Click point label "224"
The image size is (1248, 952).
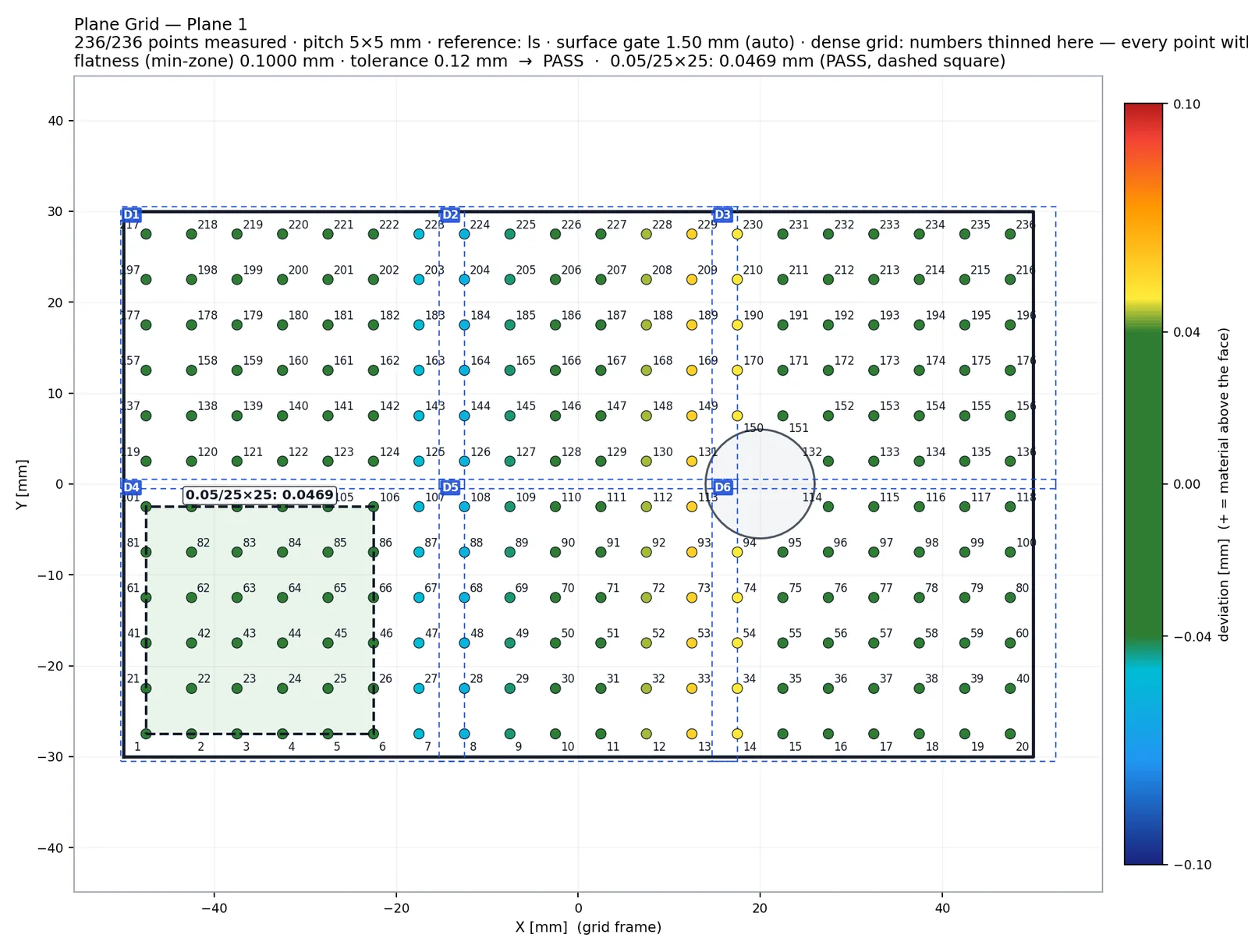tap(480, 225)
